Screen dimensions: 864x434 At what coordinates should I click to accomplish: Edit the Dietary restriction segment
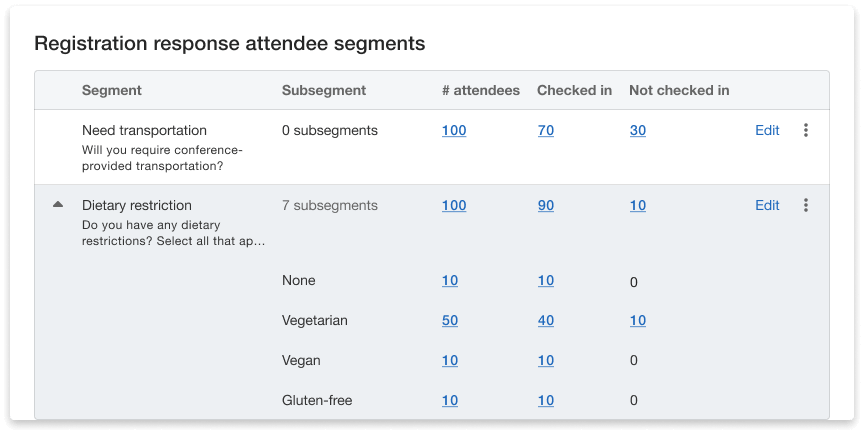click(x=767, y=206)
